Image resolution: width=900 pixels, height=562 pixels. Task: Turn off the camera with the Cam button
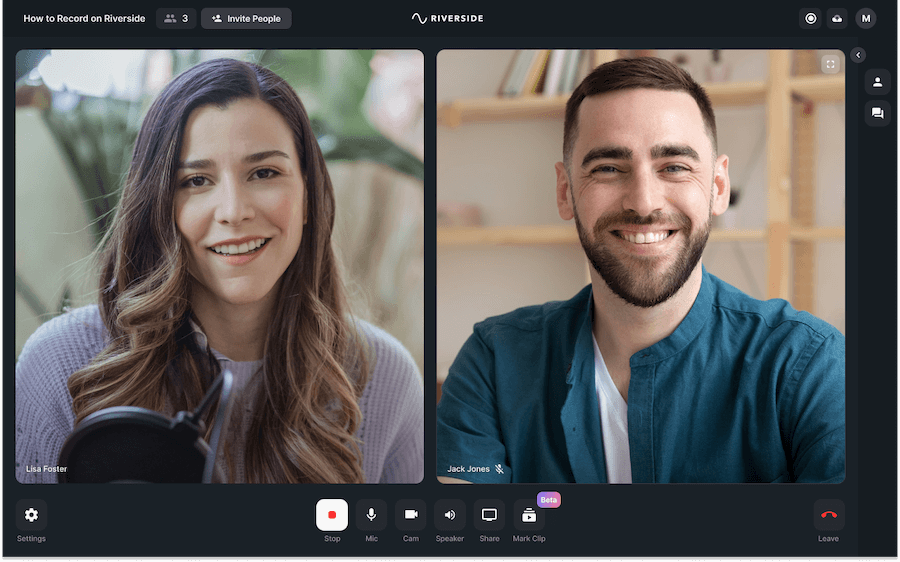click(411, 514)
